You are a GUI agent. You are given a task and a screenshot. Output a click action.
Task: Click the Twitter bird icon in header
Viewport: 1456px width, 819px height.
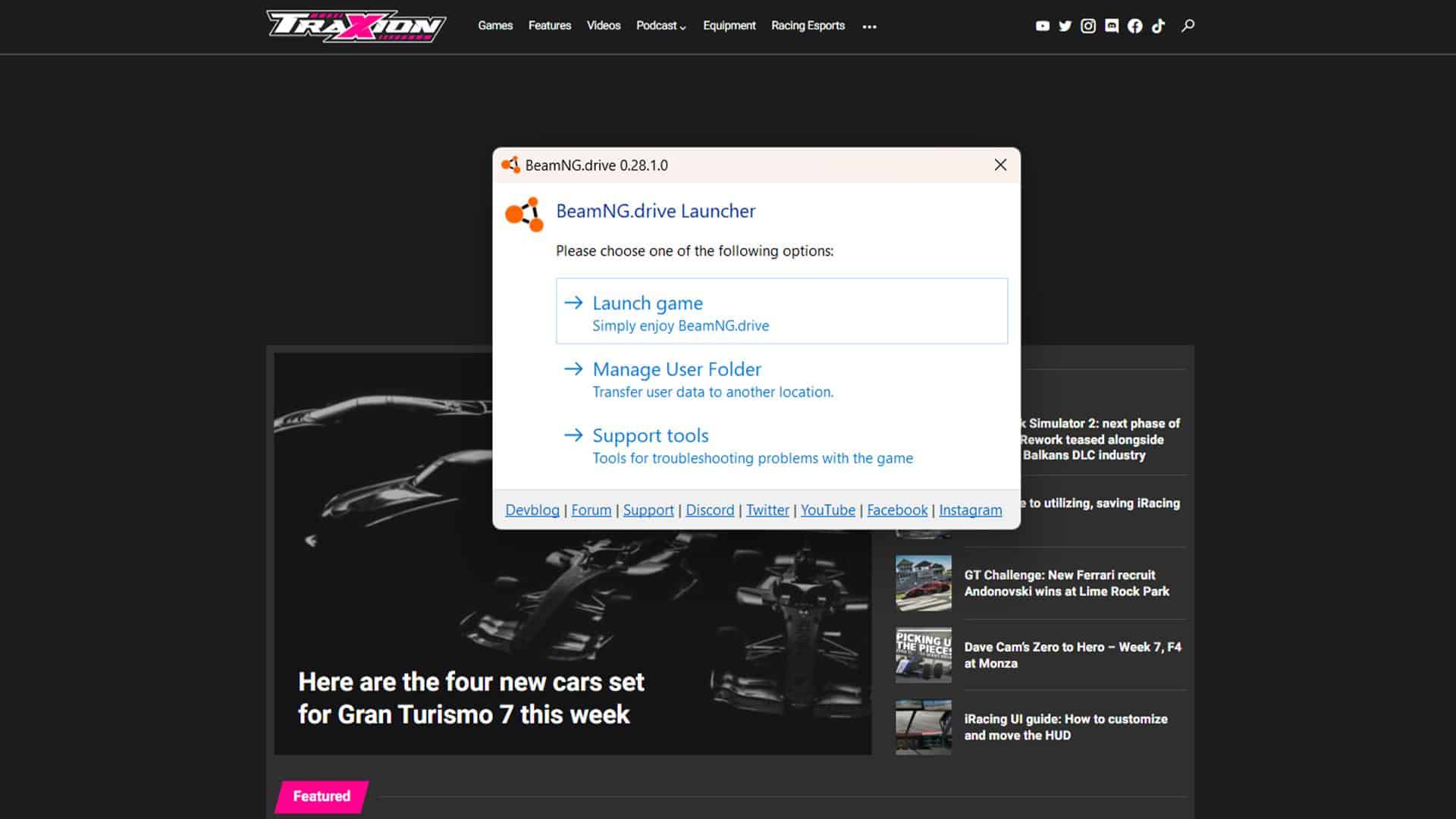1065,26
